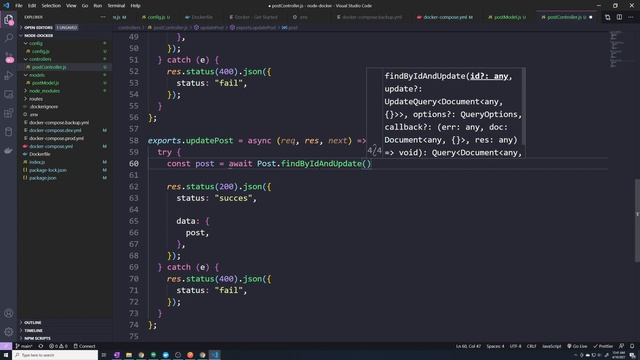The height and width of the screenshot is (360, 640).
Task: Open the Windows Start menu
Action: pyautogui.click(x=6, y=355)
